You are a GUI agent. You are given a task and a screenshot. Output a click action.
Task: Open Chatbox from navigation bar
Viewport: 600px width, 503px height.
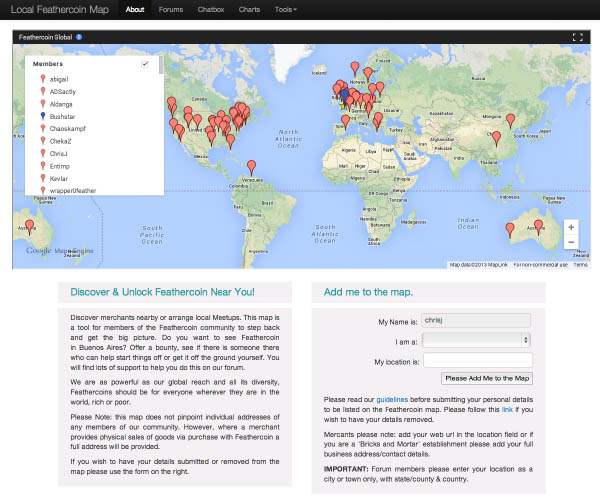tap(211, 10)
